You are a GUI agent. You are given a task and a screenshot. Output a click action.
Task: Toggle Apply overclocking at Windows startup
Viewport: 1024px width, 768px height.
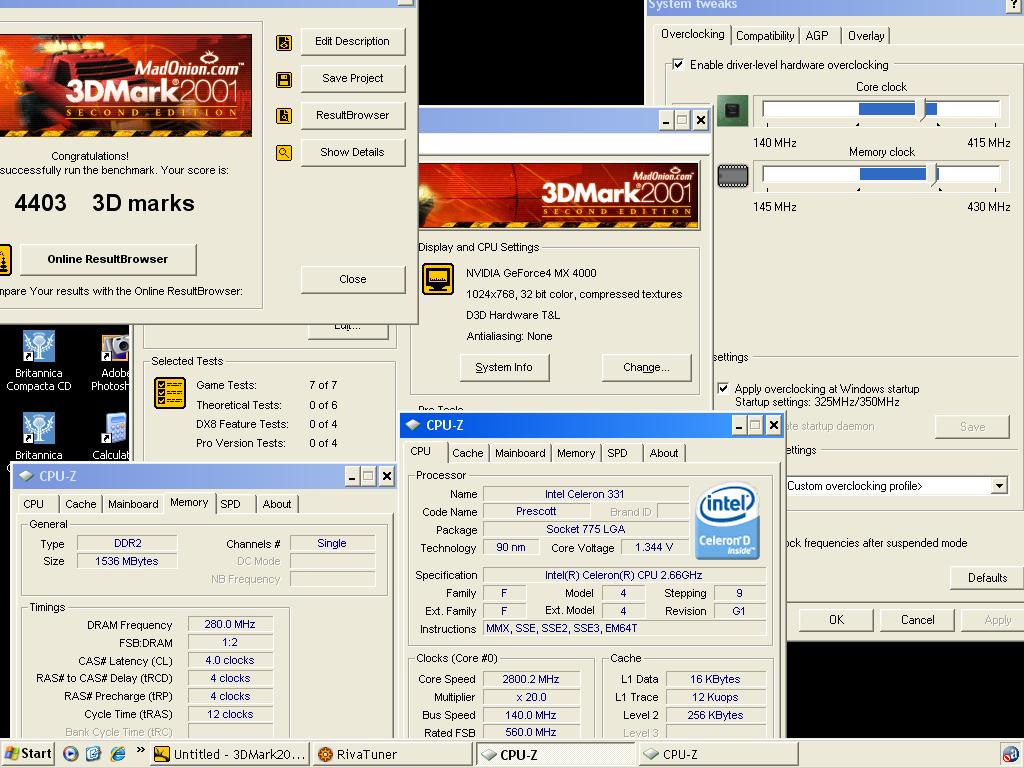tap(723, 389)
